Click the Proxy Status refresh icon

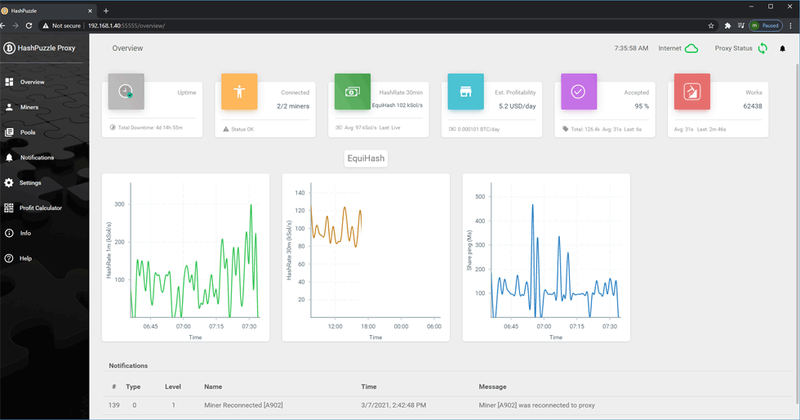pos(762,48)
